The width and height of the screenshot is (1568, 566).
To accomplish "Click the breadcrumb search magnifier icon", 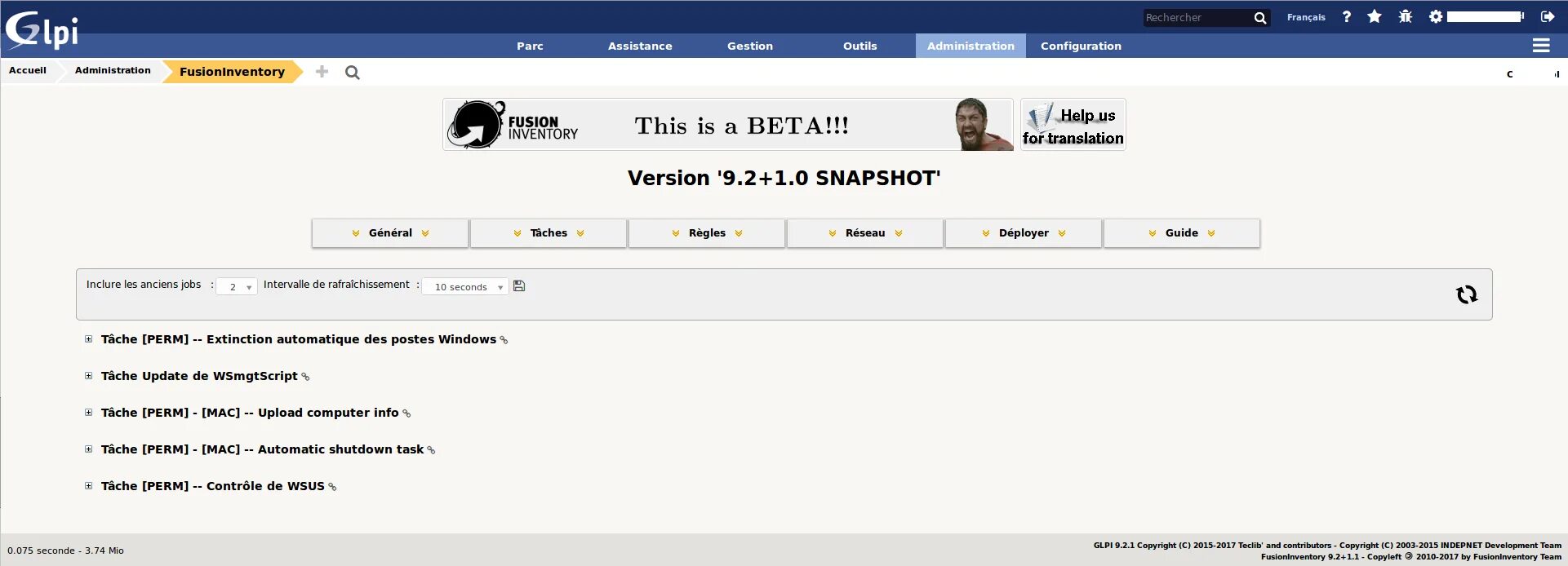I will click(353, 73).
